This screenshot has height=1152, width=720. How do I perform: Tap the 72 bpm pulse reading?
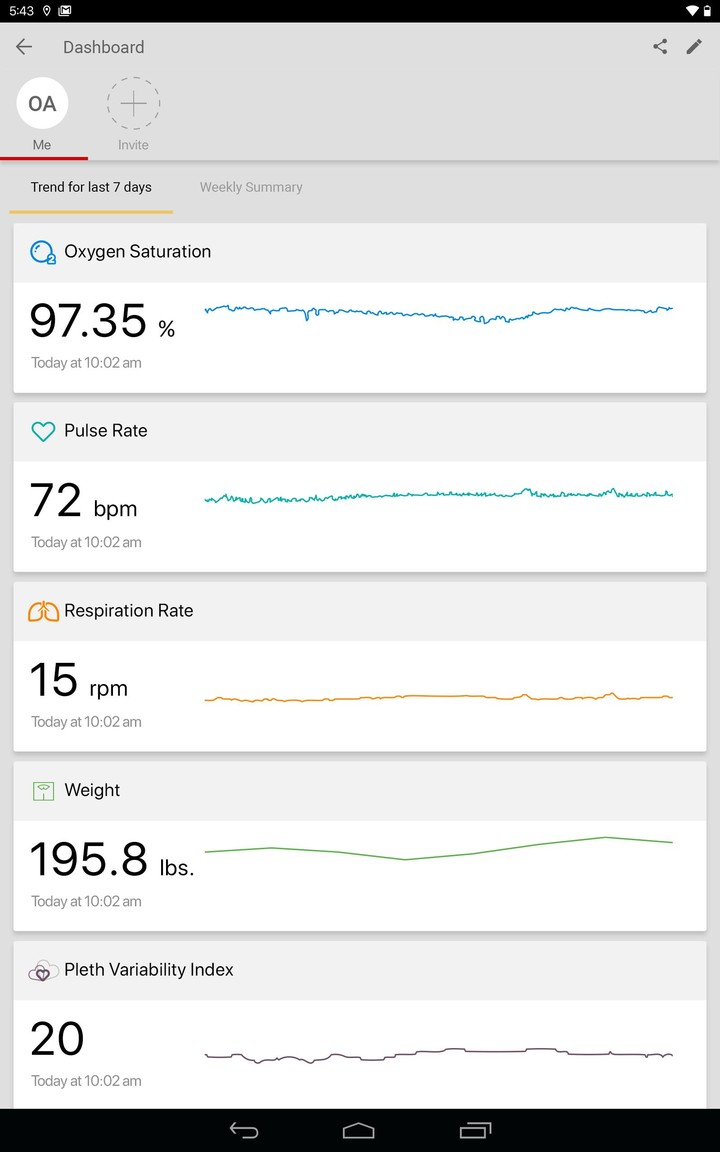point(83,502)
